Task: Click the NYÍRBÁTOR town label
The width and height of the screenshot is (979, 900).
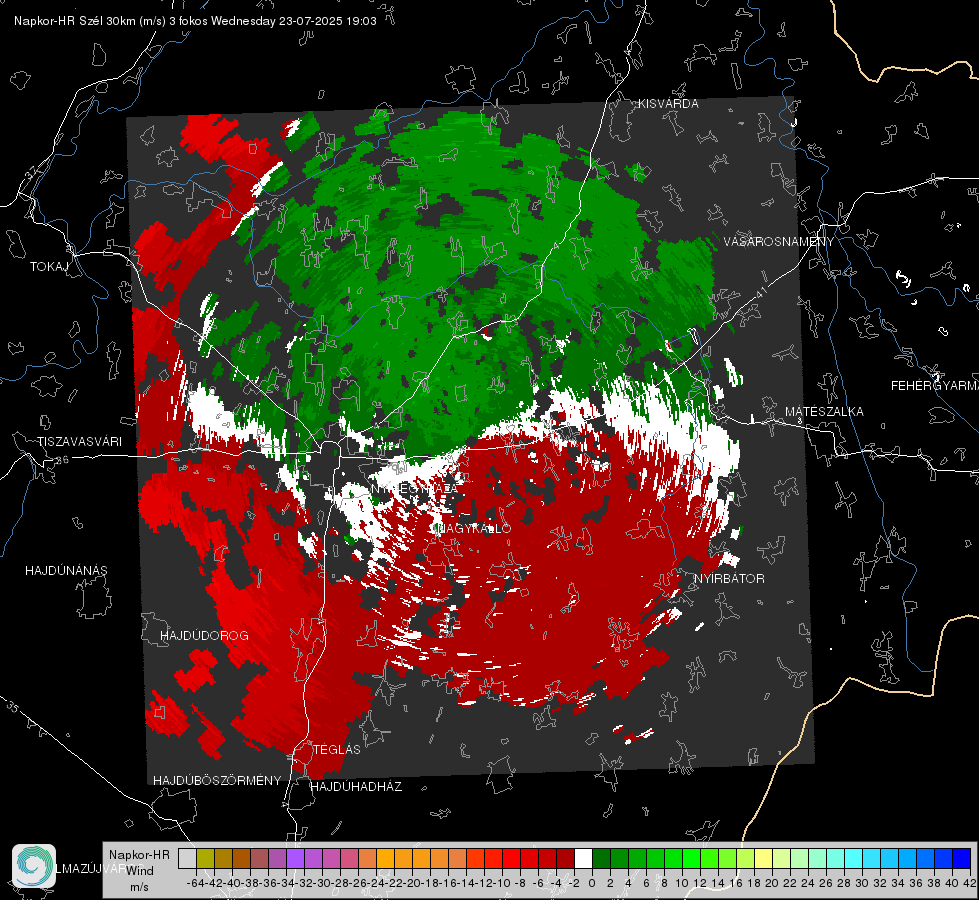Action: click(729, 579)
